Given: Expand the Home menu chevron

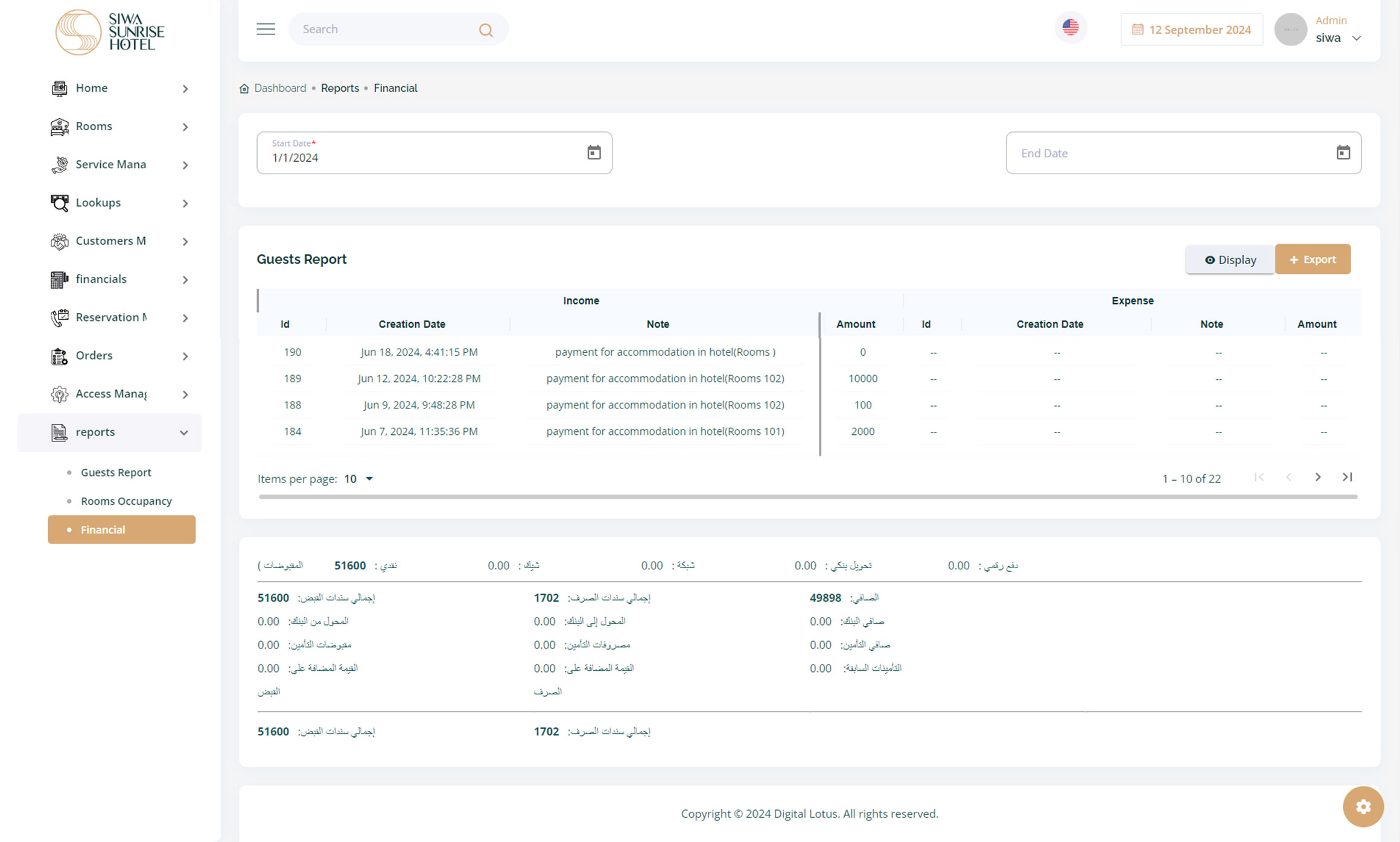Looking at the screenshot, I should click(185, 89).
